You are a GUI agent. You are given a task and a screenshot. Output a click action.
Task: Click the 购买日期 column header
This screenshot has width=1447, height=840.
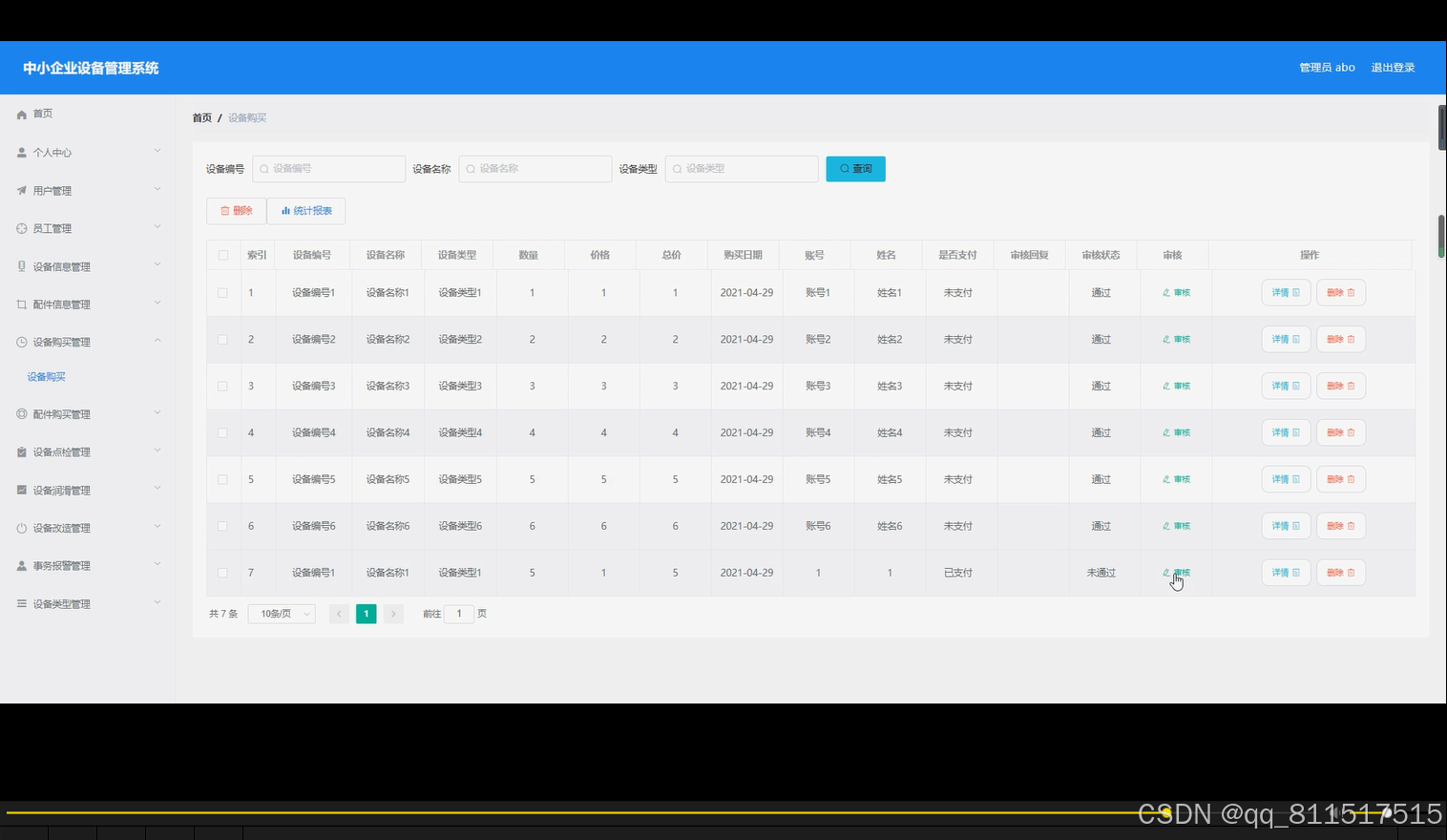[x=743, y=256]
